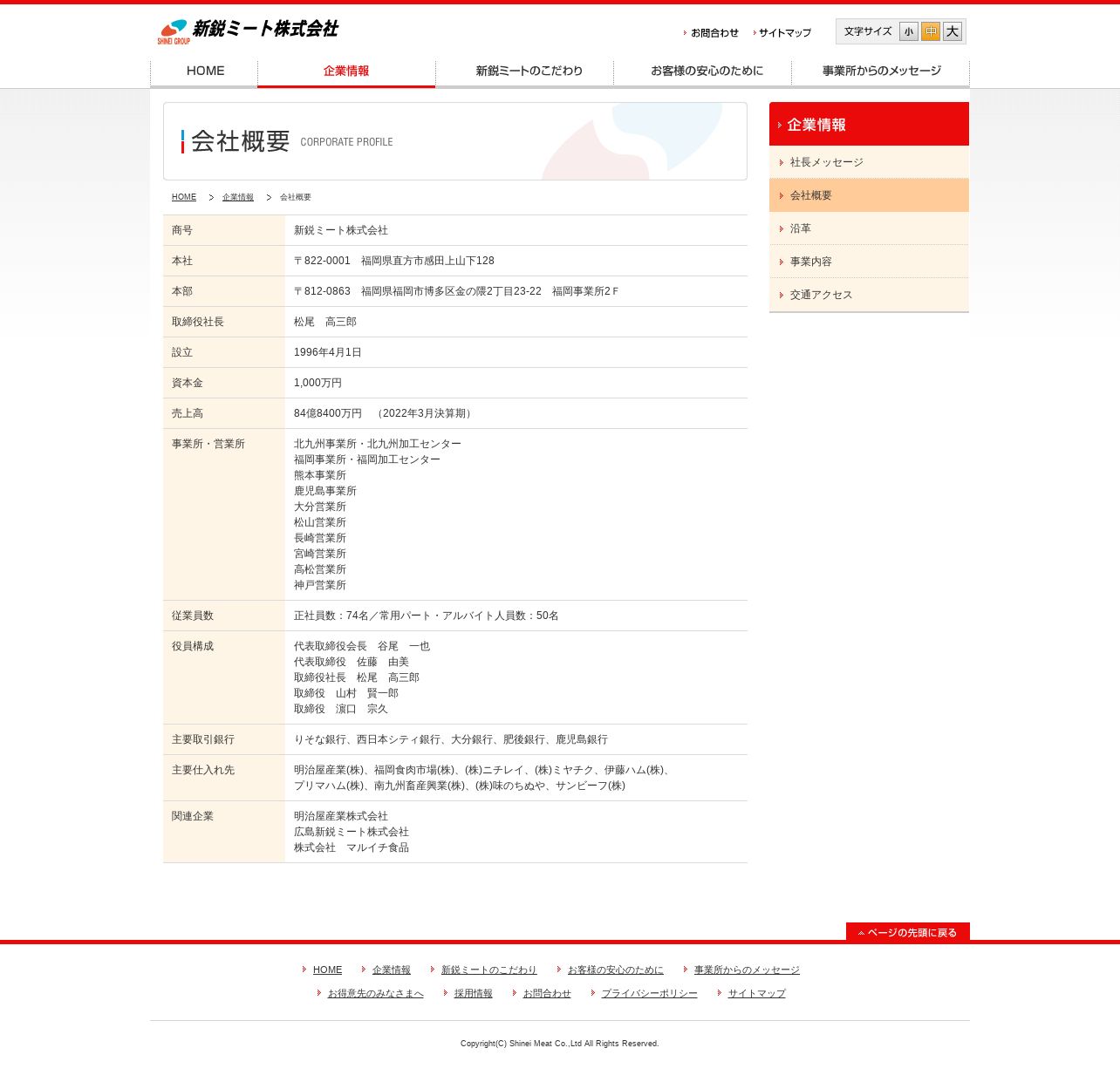Viewport: 1120px width, 1082px height.
Task: Click the 取締役社長 row label
Action: pyautogui.click(x=198, y=322)
